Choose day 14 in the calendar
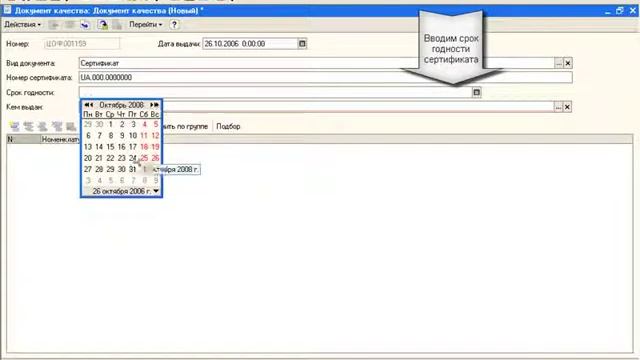Viewport: 640px width, 360px height. click(99, 147)
